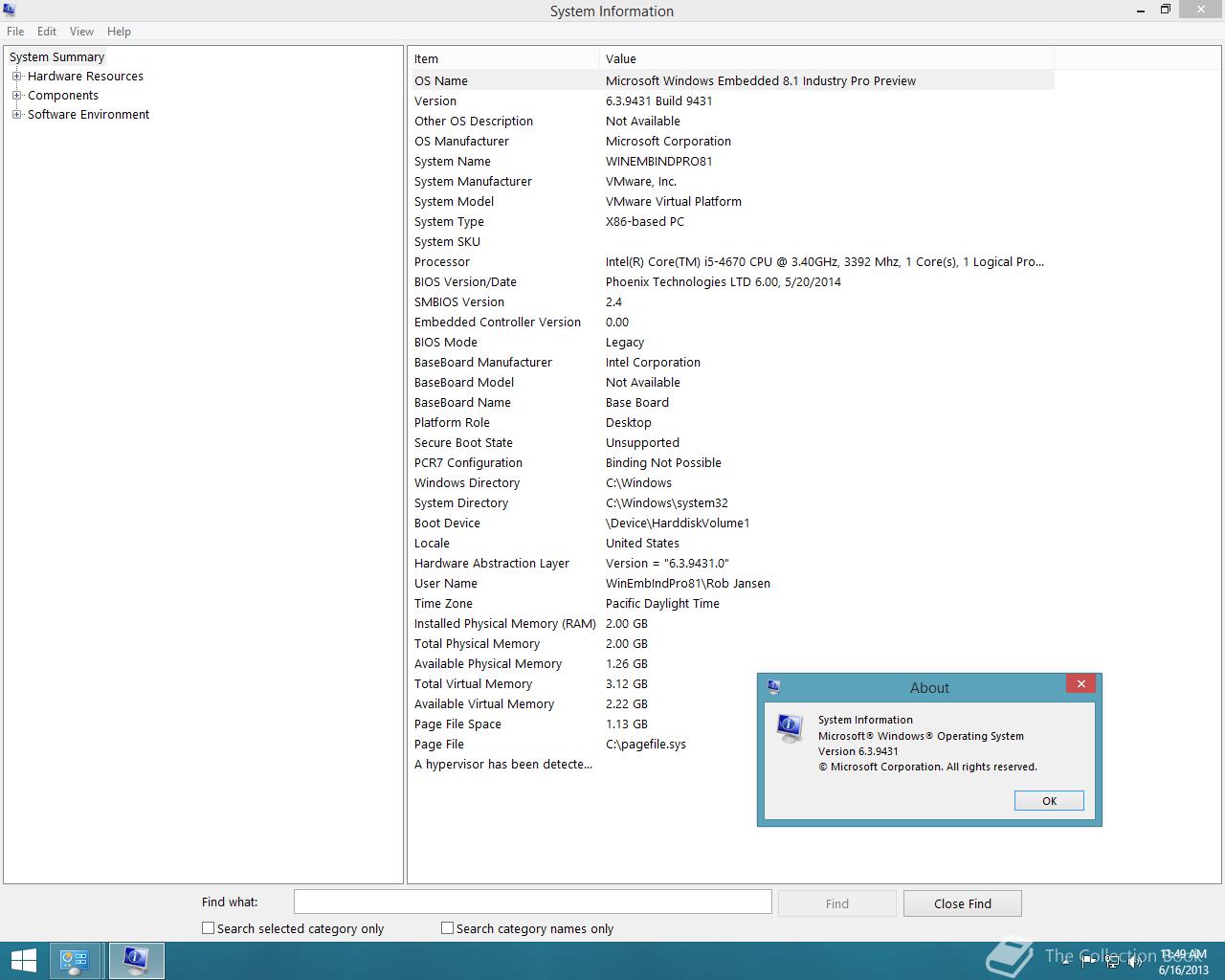This screenshot has width=1225, height=980.
Task: Open the File menu
Action: 15,32
